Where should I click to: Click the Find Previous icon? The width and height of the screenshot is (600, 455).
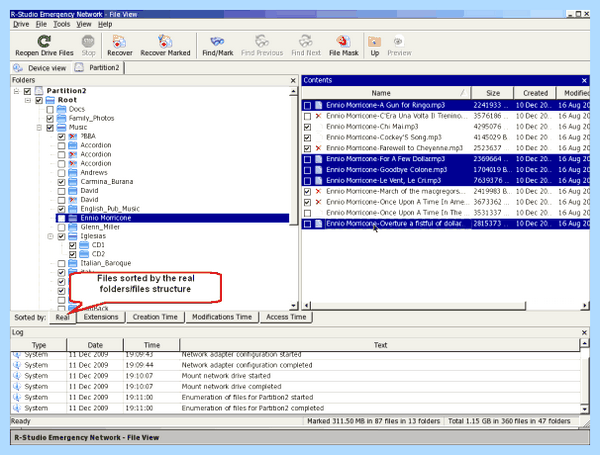point(262,41)
